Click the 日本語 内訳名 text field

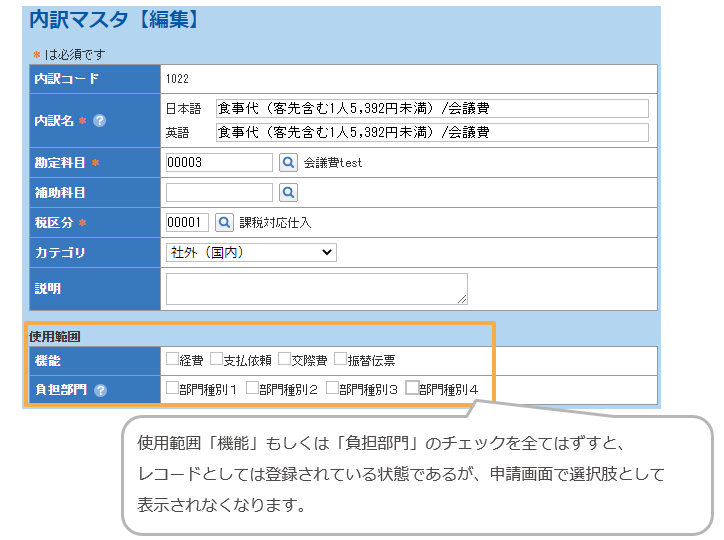(432, 108)
